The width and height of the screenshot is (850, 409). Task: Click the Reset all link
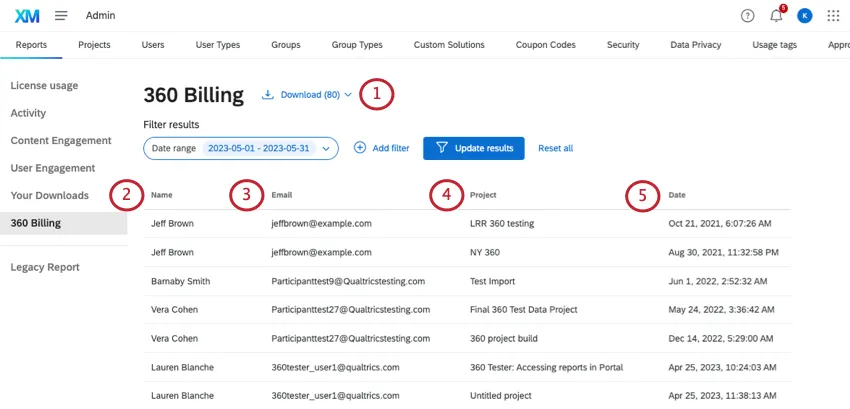pyautogui.click(x=555, y=148)
